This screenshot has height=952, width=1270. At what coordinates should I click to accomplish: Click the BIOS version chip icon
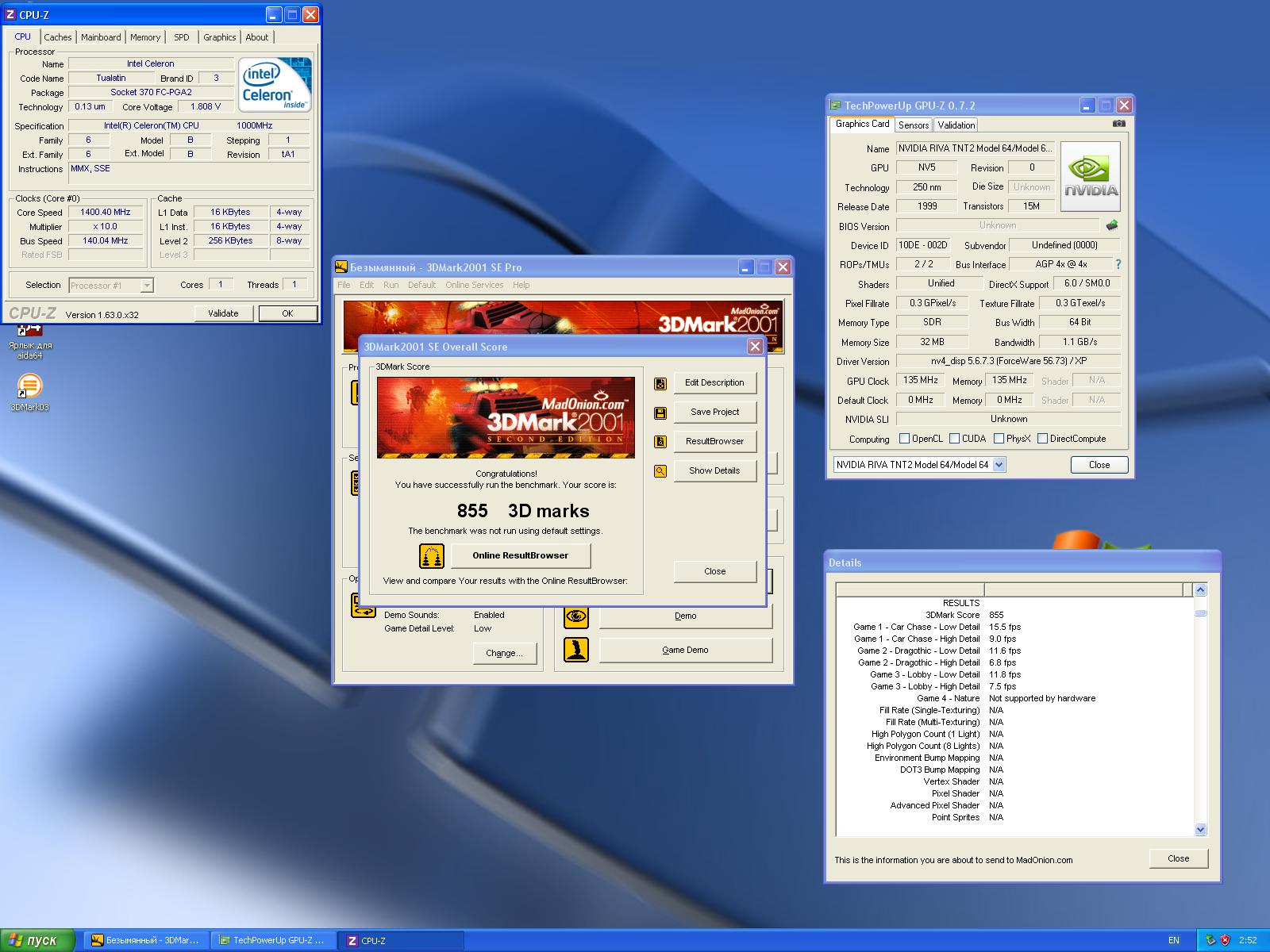[1113, 225]
